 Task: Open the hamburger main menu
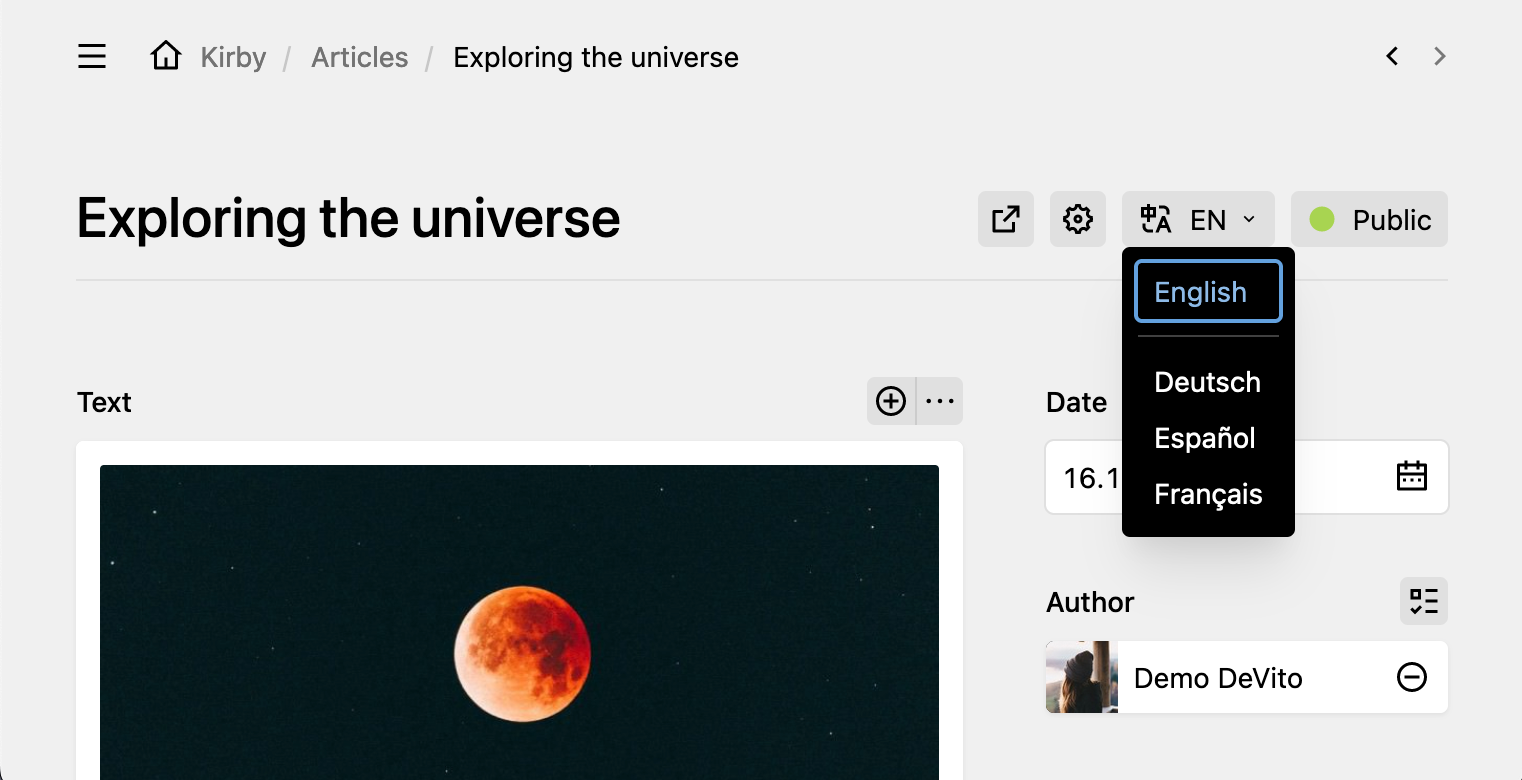click(92, 57)
